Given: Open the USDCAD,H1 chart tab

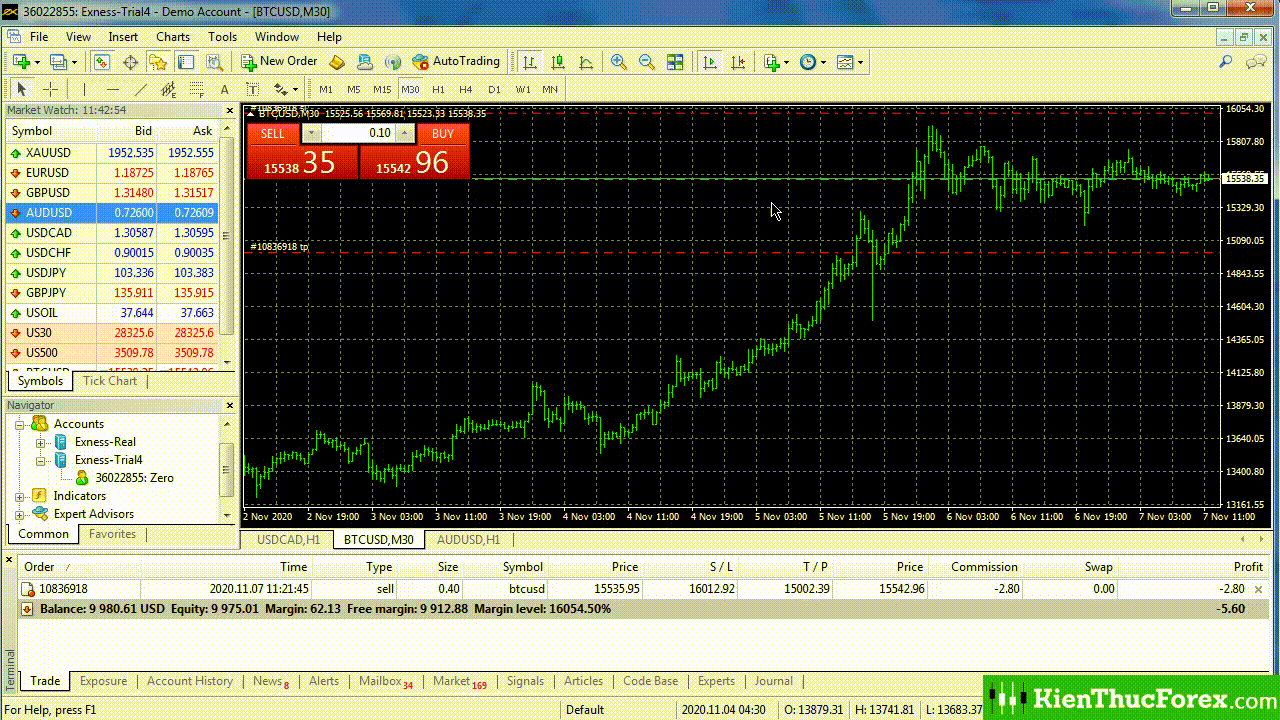Looking at the screenshot, I should coord(288,540).
